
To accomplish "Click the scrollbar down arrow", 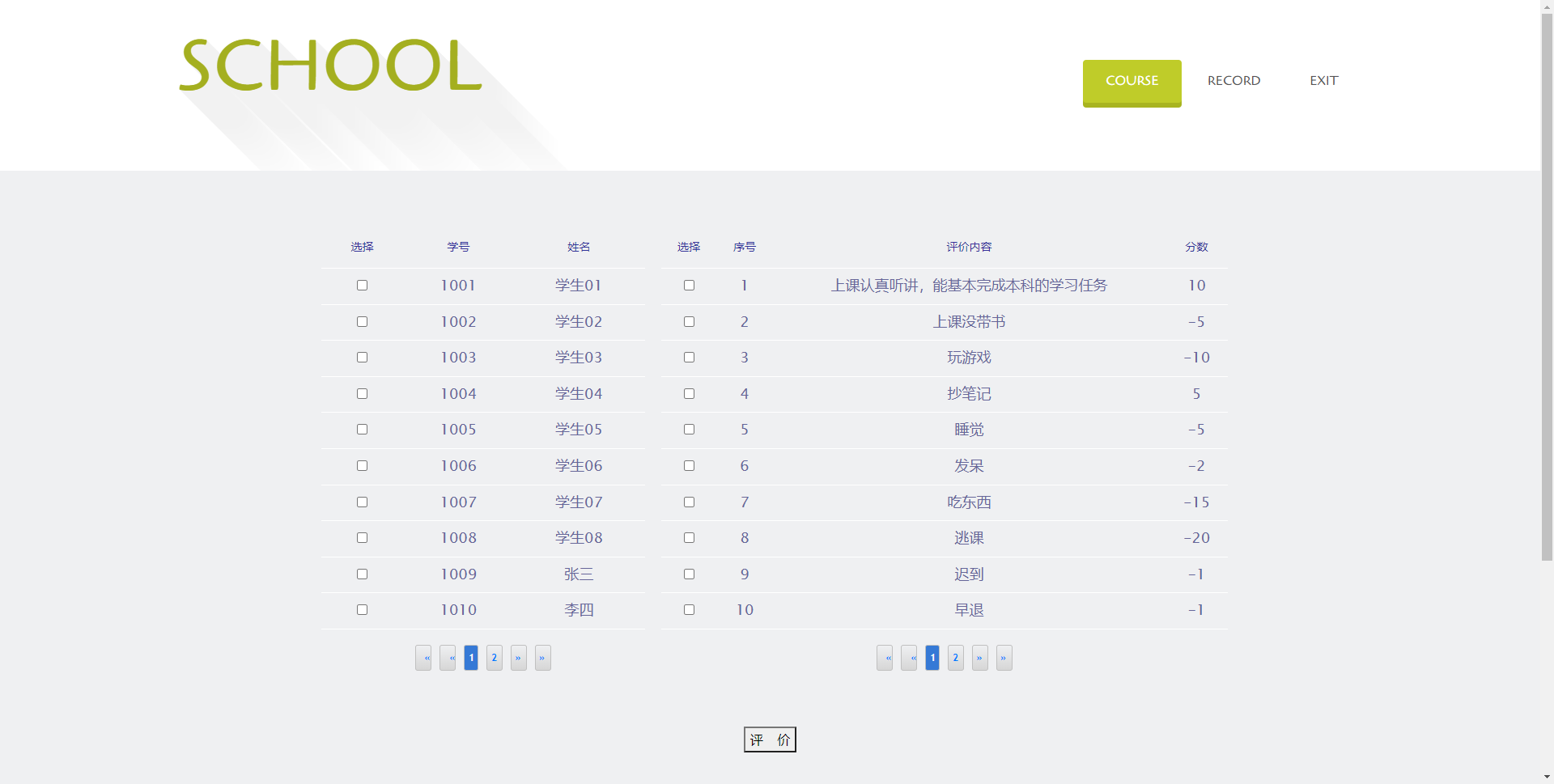I will point(1547,778).
